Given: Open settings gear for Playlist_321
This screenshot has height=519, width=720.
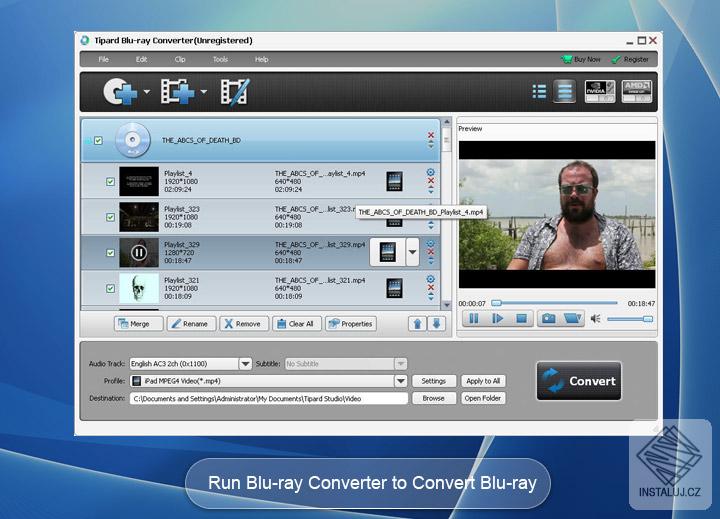Looking at the screenshot, I should (x=431, y=279).
